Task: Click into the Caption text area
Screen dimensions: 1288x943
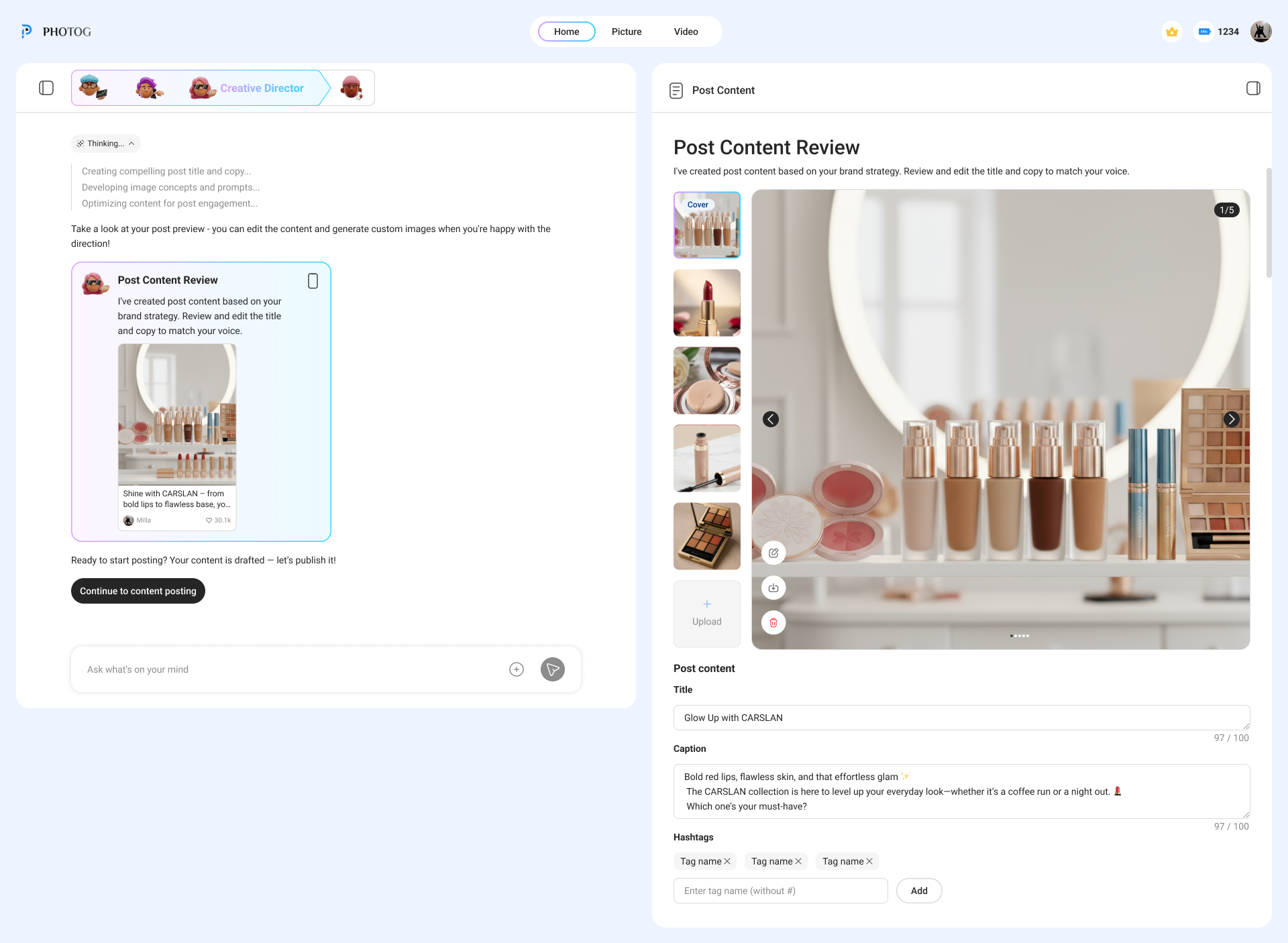Action: click(962, 791)
